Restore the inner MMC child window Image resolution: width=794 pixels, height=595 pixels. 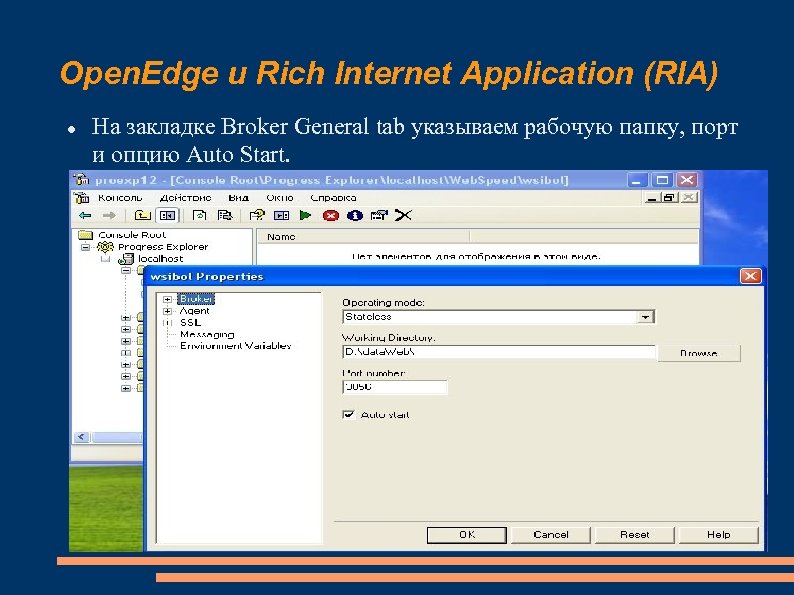[x=670, y=198]
